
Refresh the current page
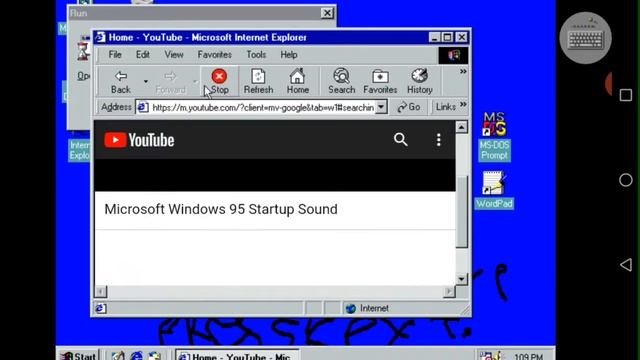coord(258,82)
